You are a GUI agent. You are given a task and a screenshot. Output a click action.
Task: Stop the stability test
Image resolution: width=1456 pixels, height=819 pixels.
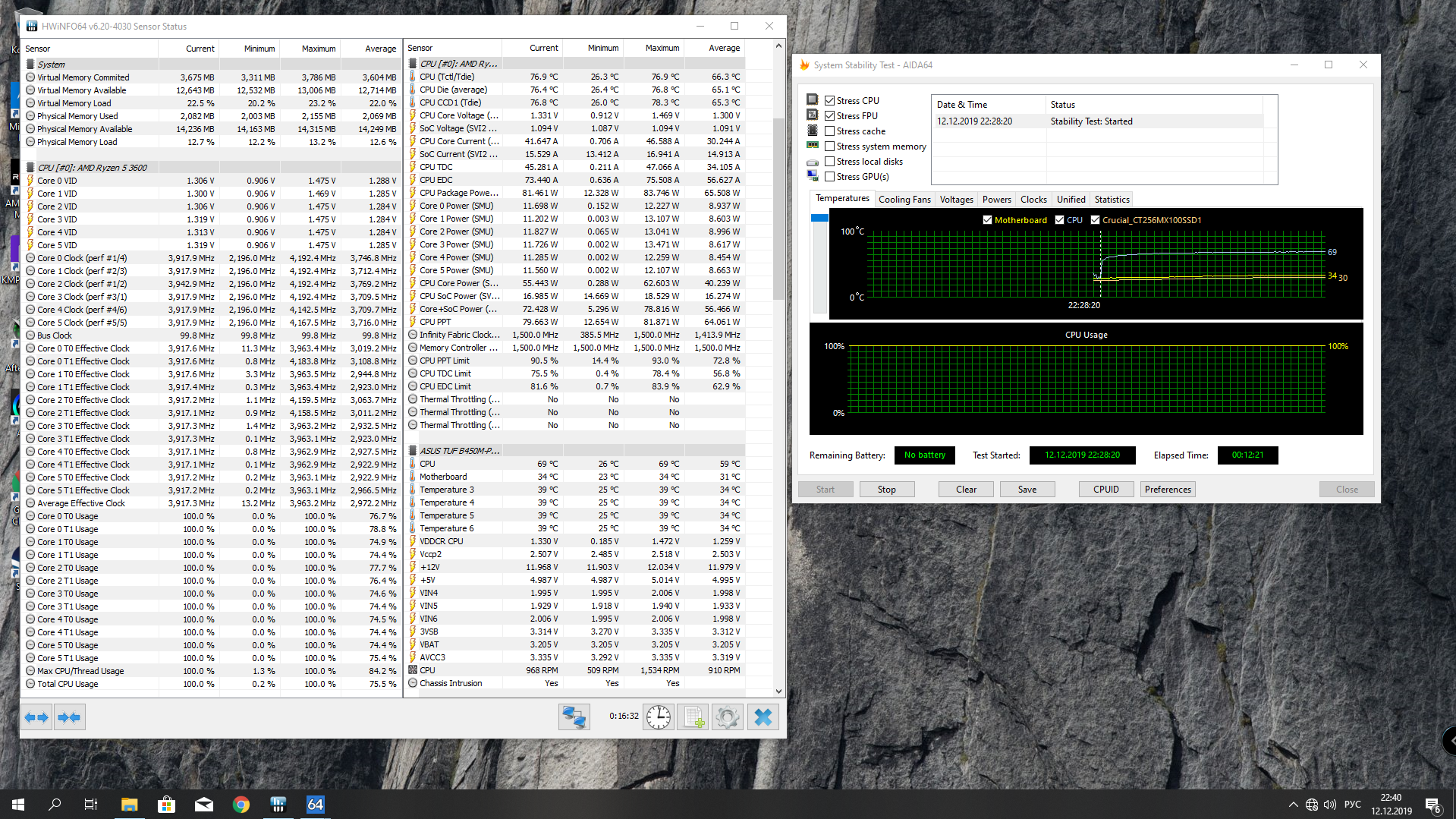(x=886, y=490)
